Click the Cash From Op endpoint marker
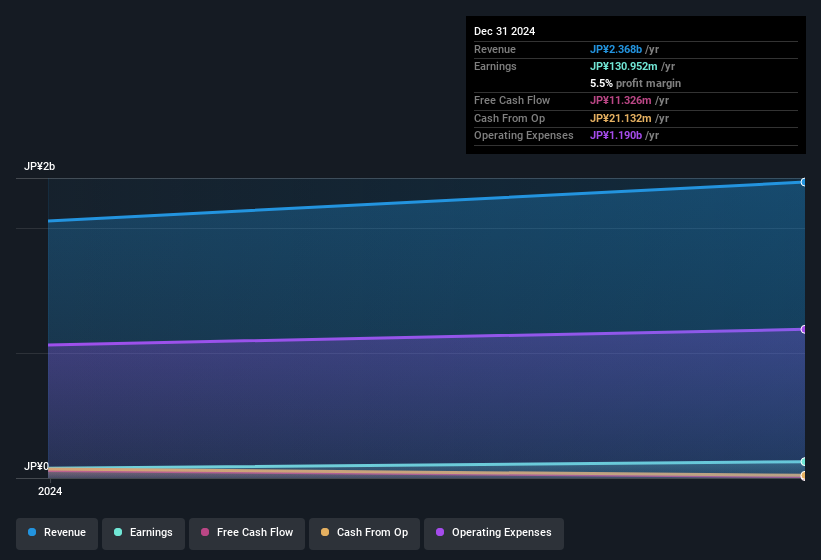 point(804,476)
